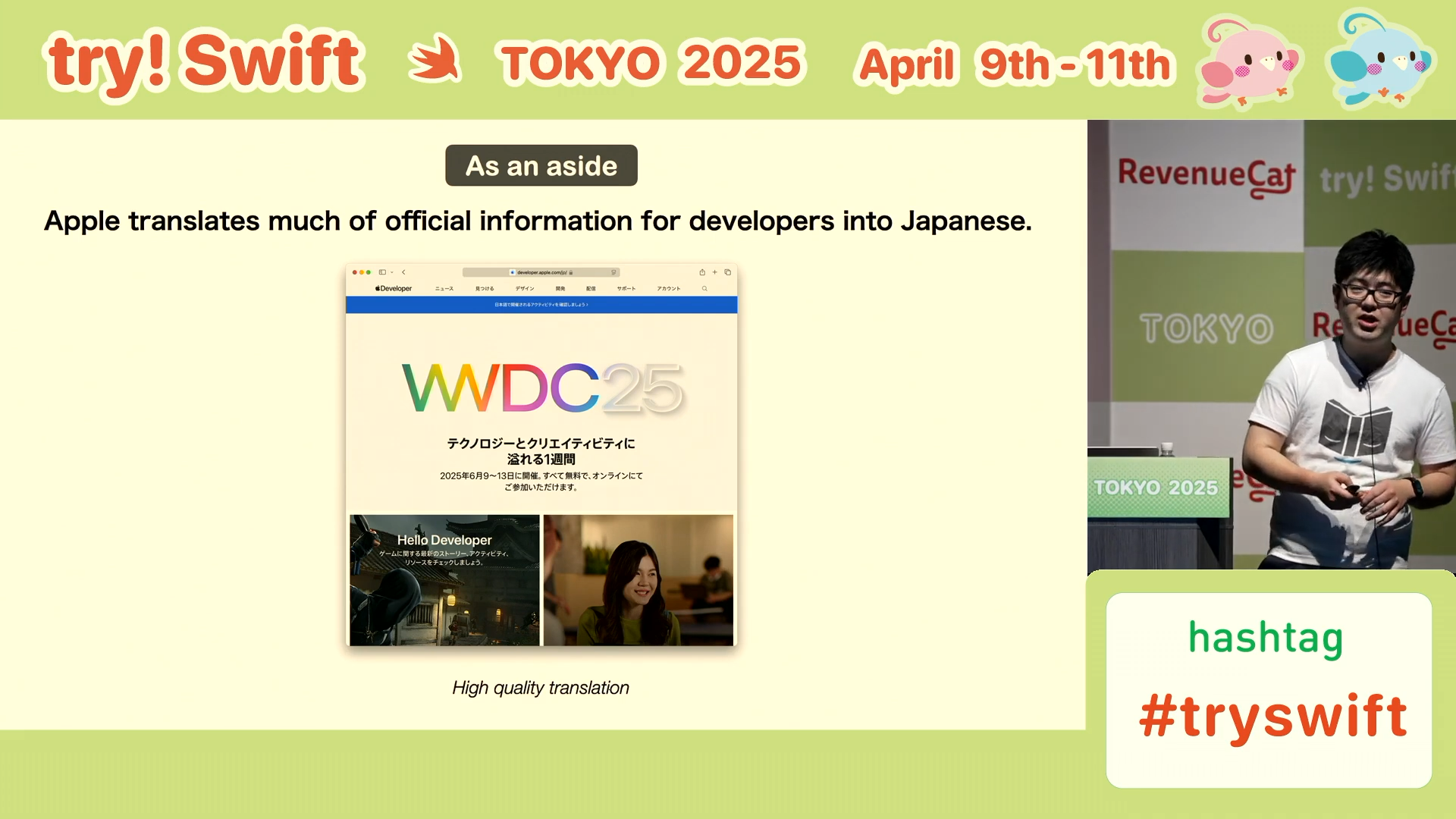This screenshot has width=1456, height=819.
Task: Open the Hello Developer thumbnail
Action: click(x=444, y=580)
